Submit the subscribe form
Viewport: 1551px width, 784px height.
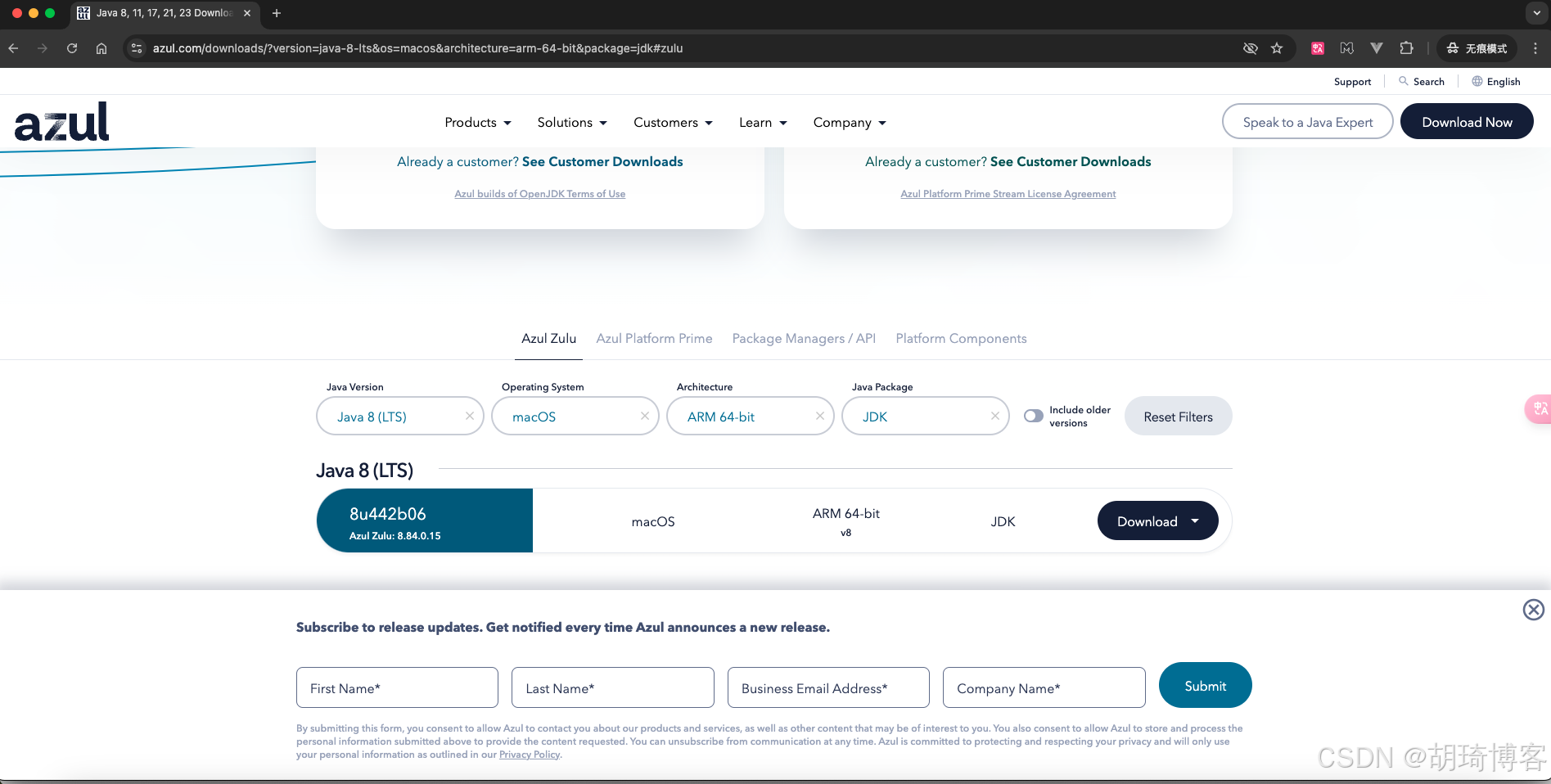click(1205, 686)
